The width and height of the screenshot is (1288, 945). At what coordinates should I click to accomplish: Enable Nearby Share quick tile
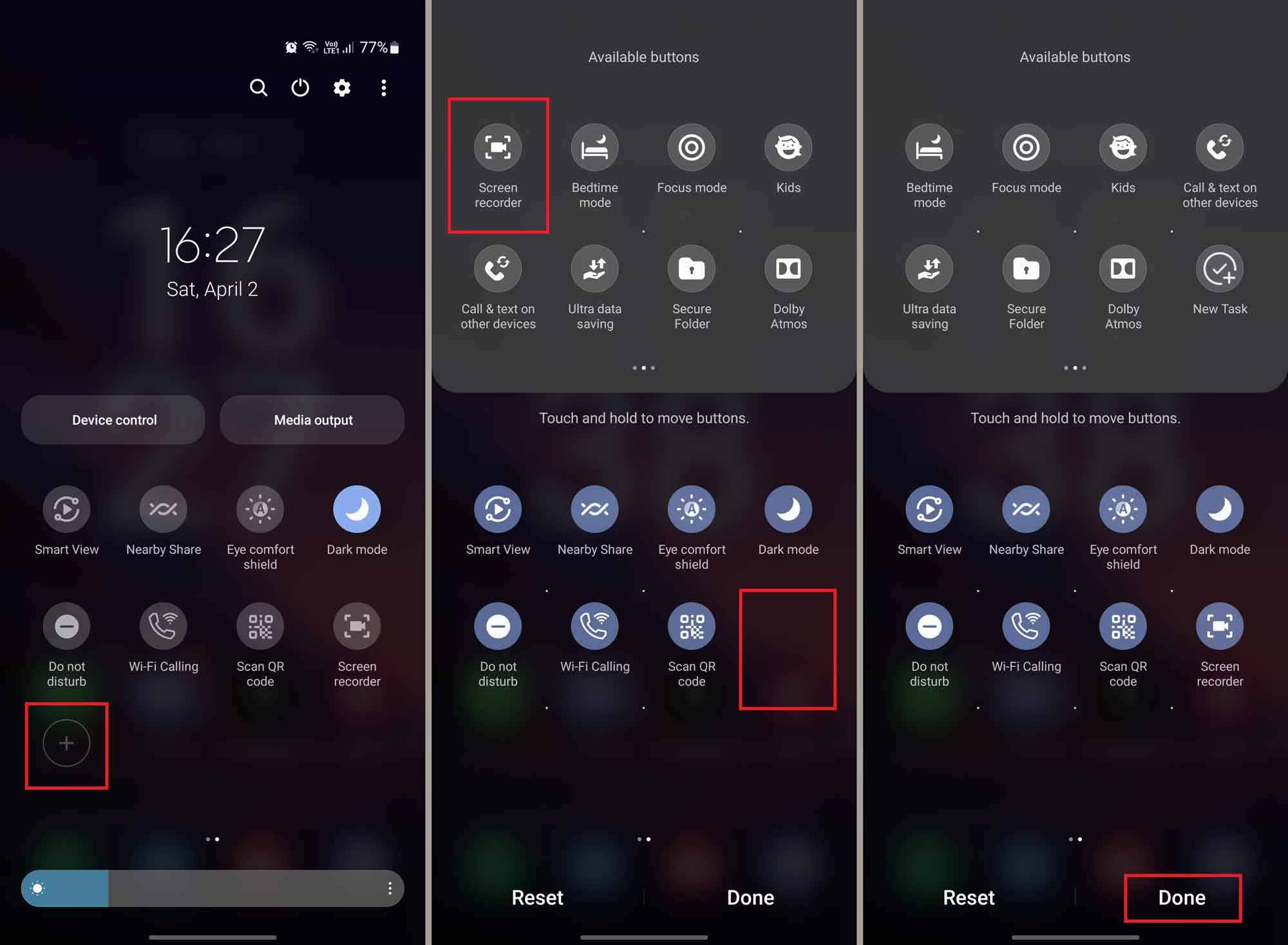tap(163, 506)
